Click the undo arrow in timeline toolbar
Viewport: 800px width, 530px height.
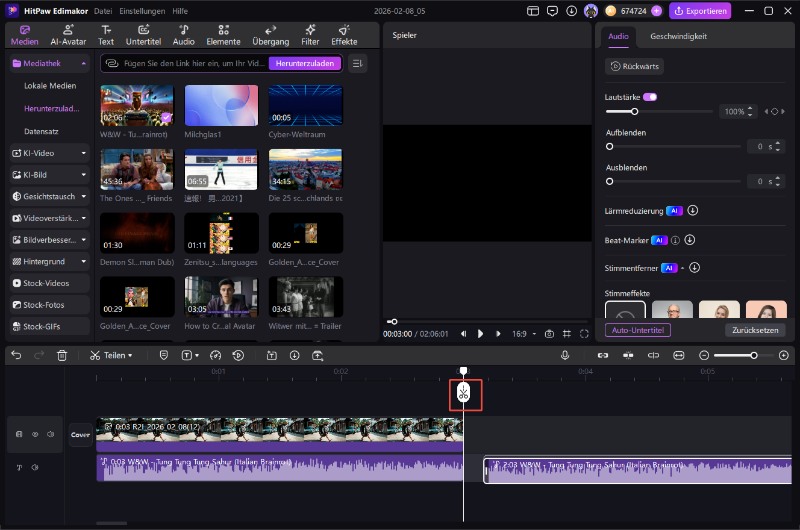click(16, 355)
